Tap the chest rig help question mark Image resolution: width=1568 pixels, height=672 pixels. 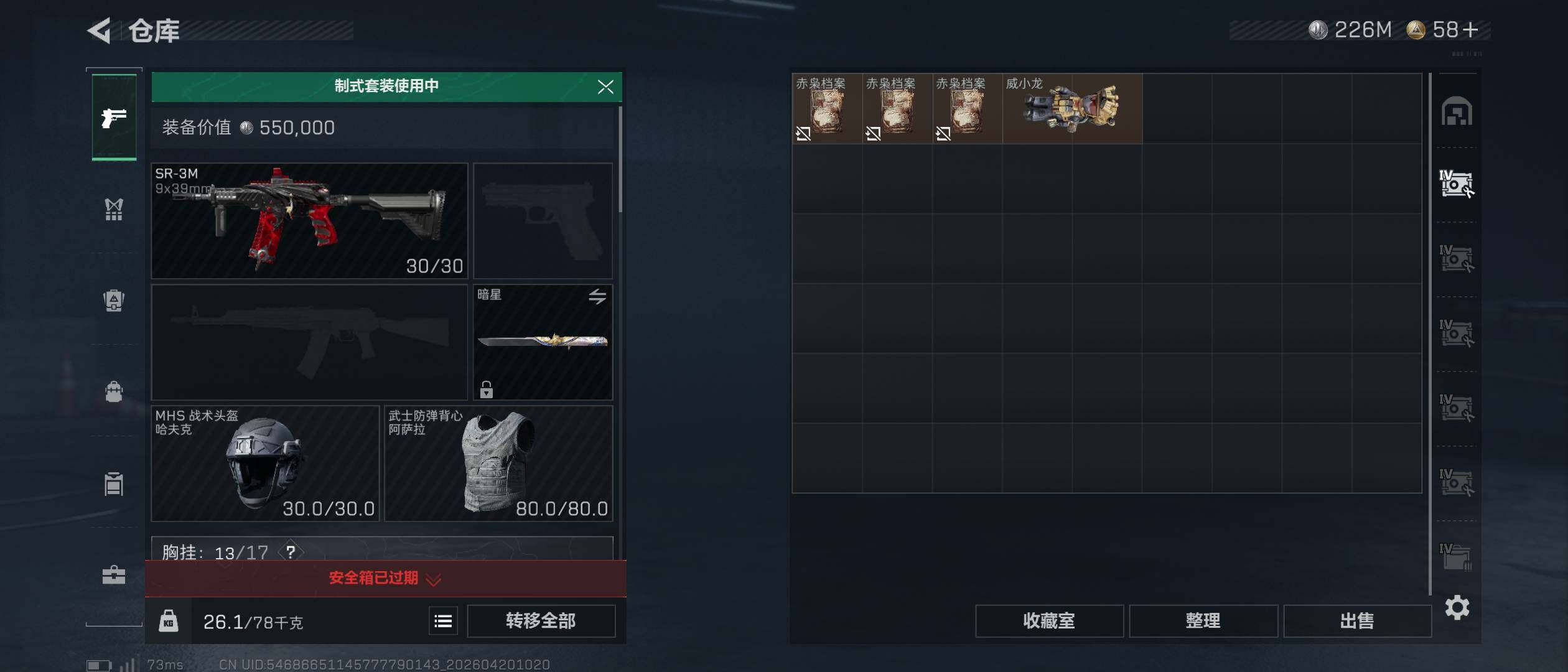click(291, 552)
